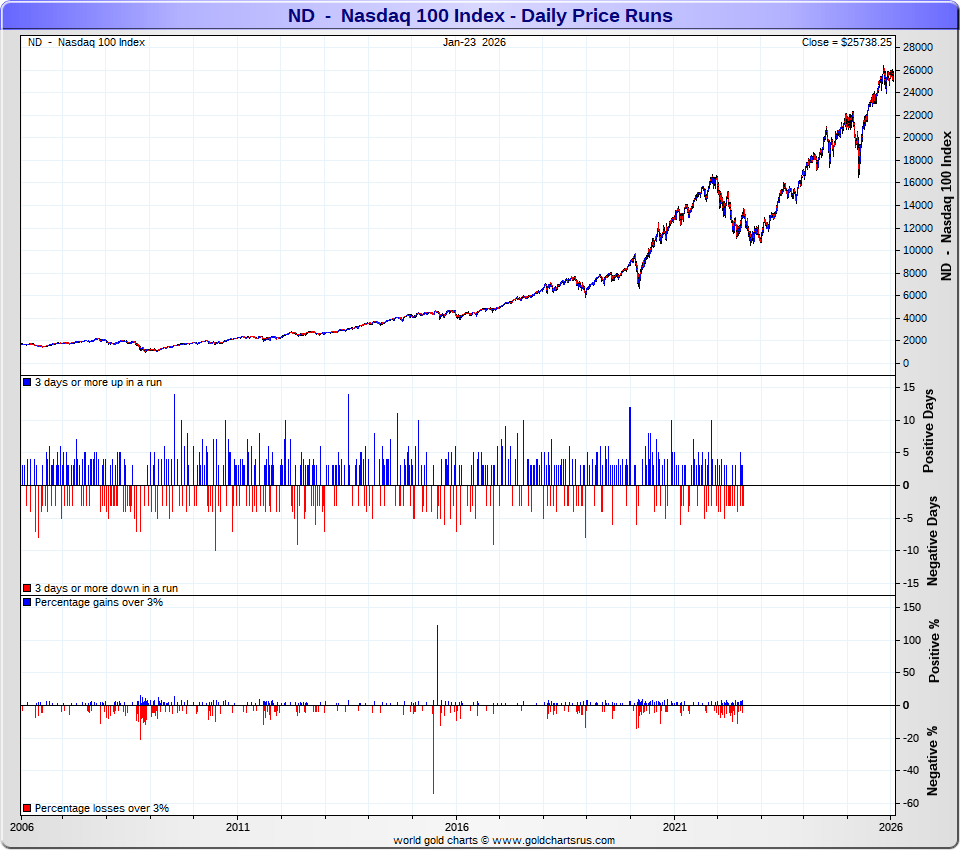Click the 150 value on the Positive % axis
960x850 pixels.
912,607
